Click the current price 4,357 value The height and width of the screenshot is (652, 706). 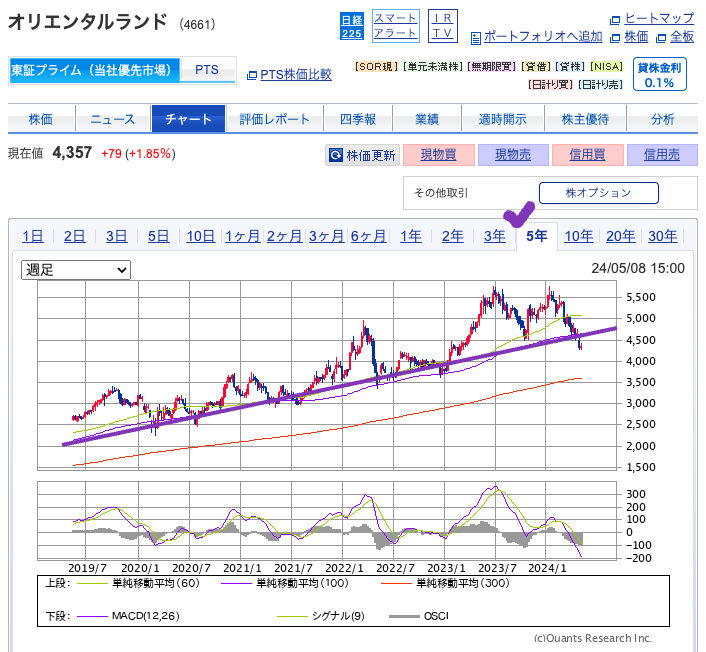(72, 153)
